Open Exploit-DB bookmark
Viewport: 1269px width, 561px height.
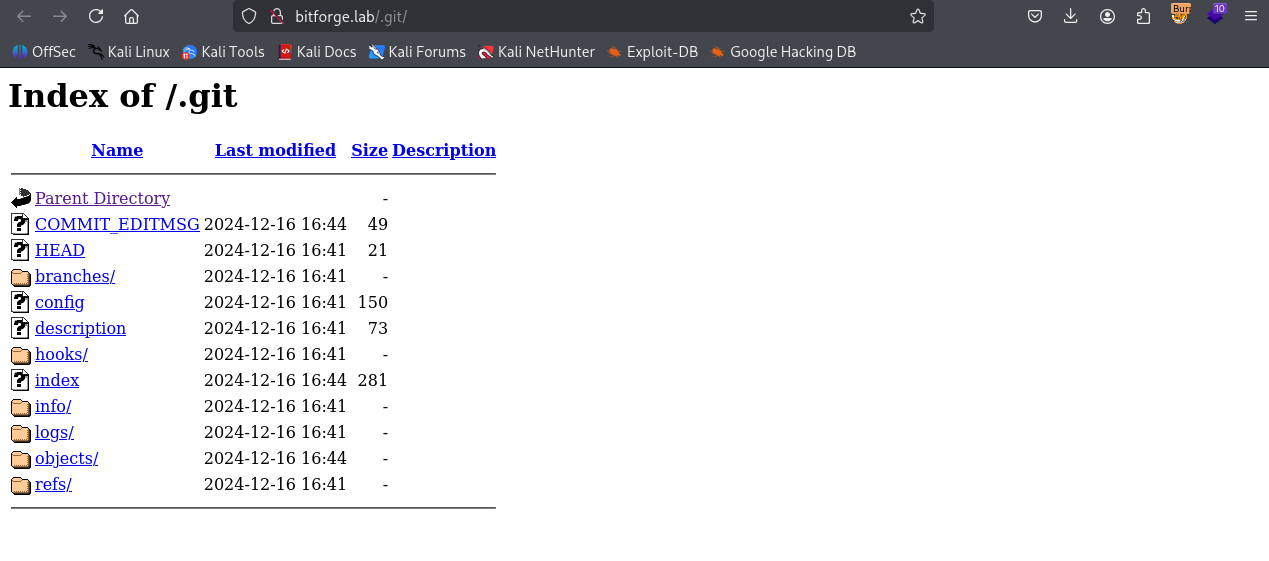(x=652, y=52)
